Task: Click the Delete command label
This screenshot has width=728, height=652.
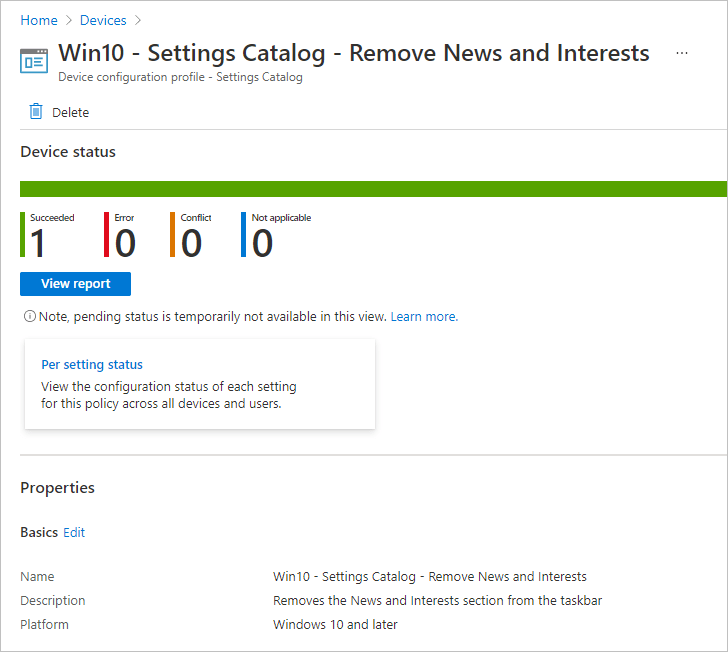Action: click(x=70, y=112)
